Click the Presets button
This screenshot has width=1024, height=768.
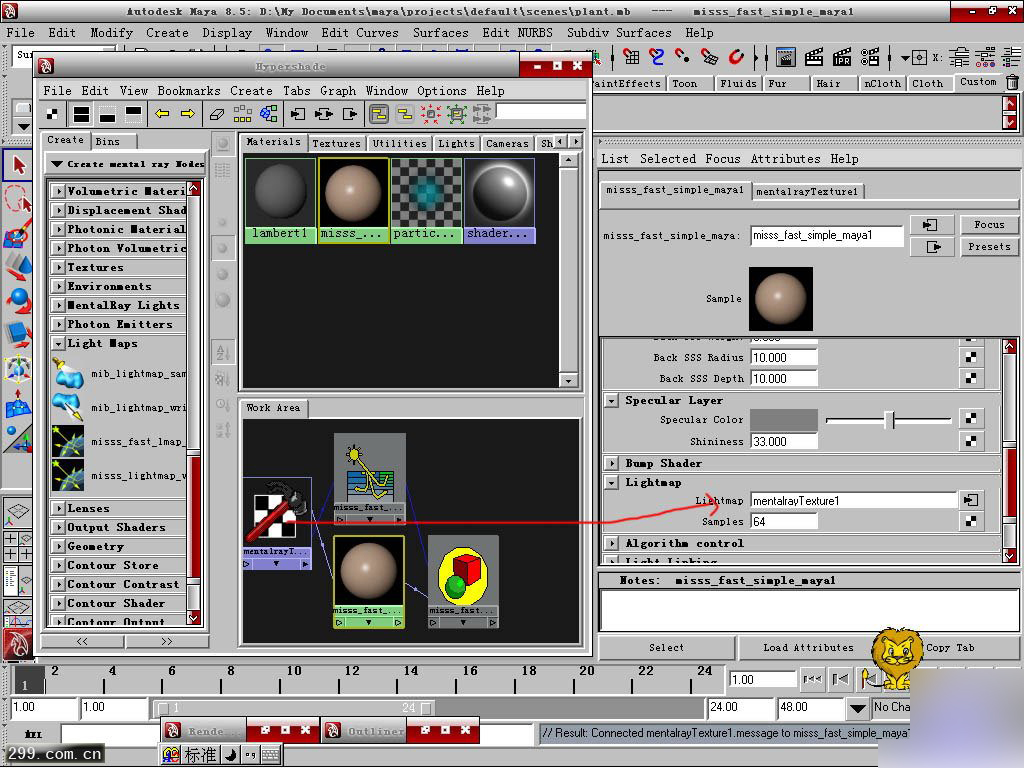(x=988, y=247)
